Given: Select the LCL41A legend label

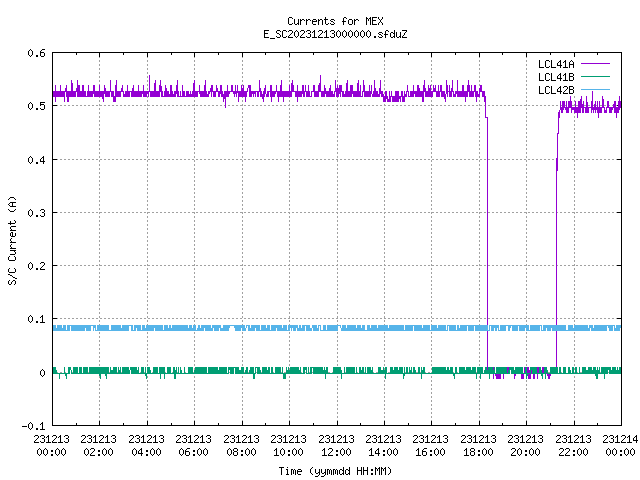Looking at the screenshot, I should (556, 64).
